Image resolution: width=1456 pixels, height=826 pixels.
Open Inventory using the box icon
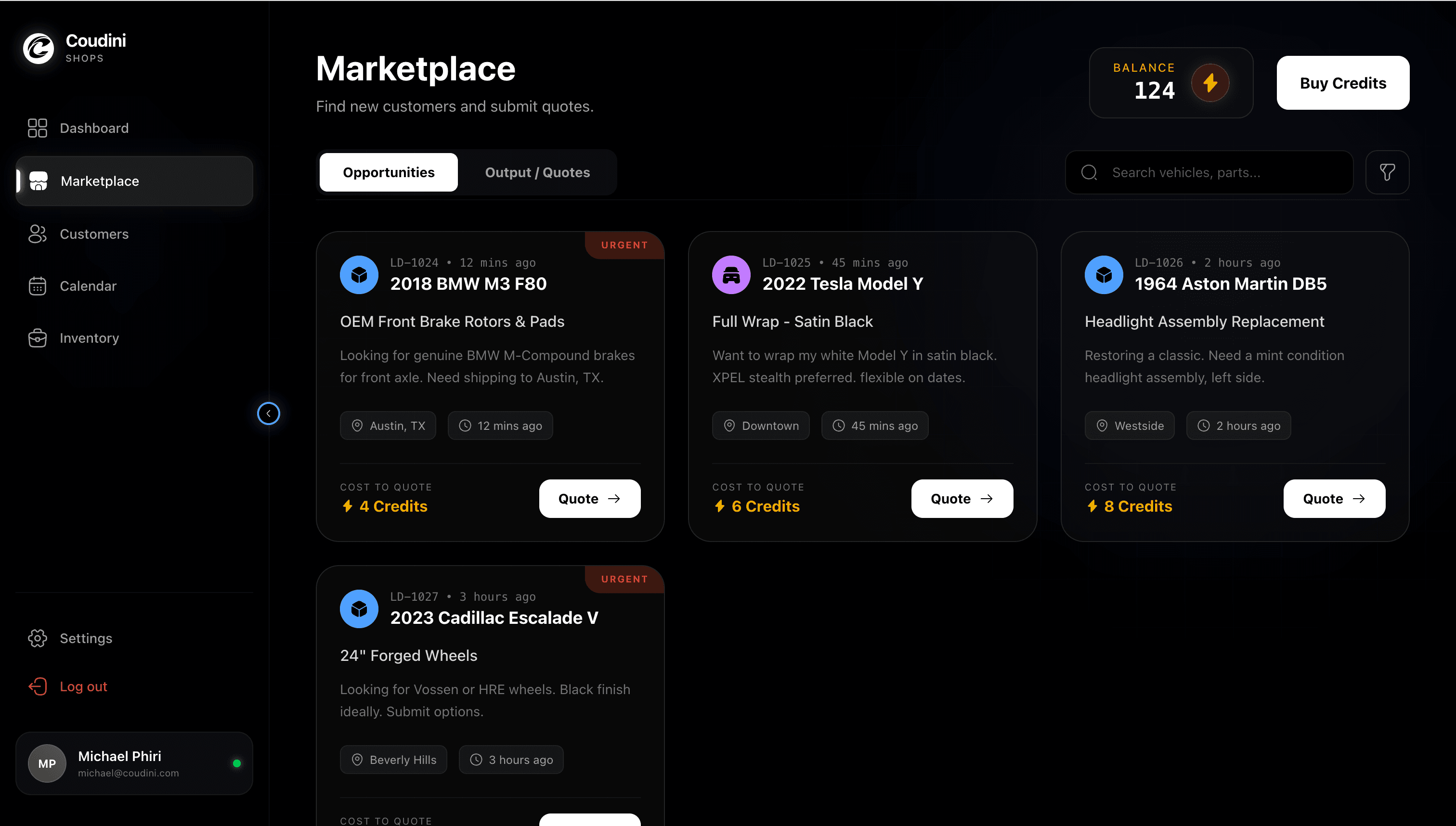[x=37, y=338]
